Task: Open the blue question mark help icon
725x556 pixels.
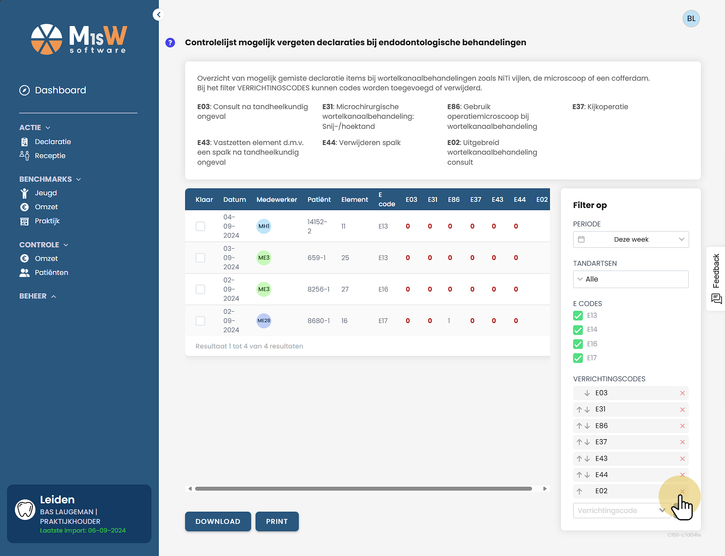Action: (x=170, y=43)
